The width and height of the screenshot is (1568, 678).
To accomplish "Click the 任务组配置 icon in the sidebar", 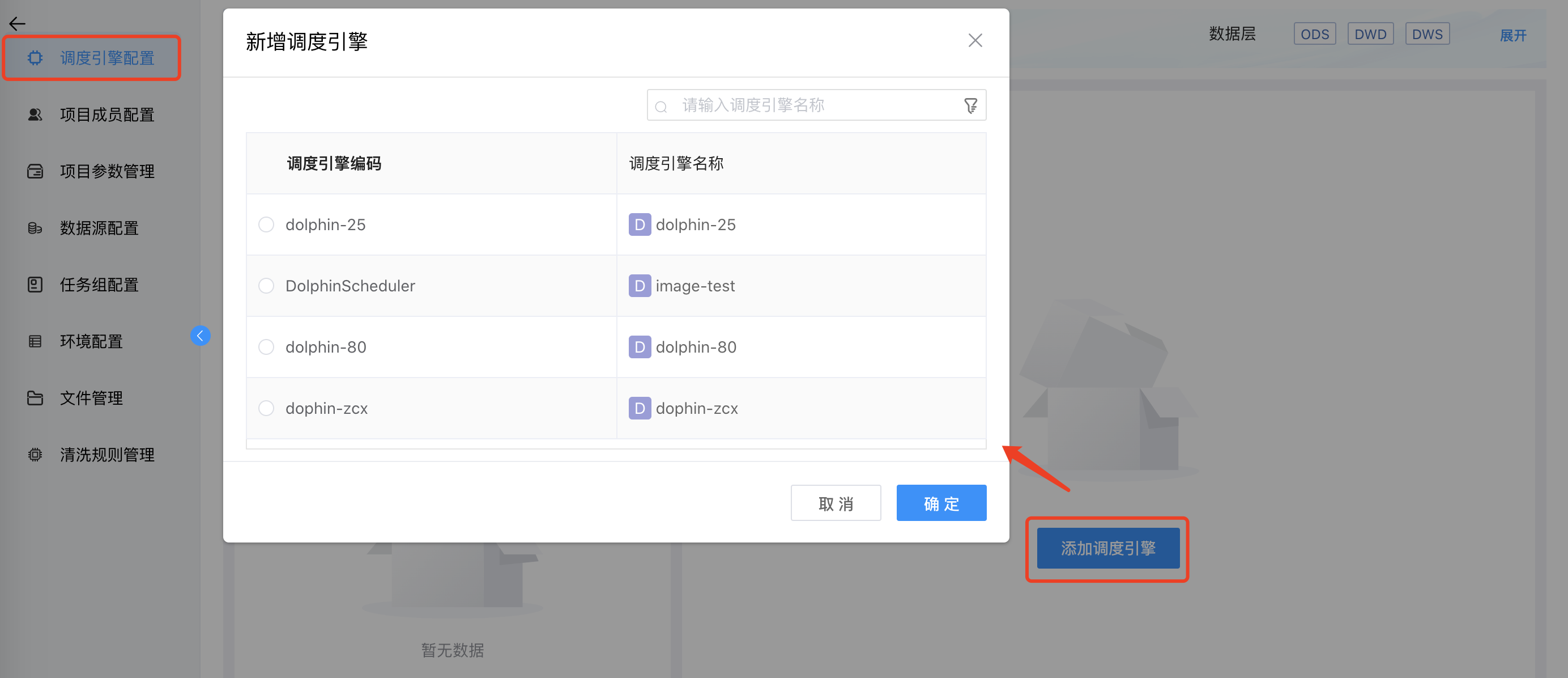I will (35, 285).
